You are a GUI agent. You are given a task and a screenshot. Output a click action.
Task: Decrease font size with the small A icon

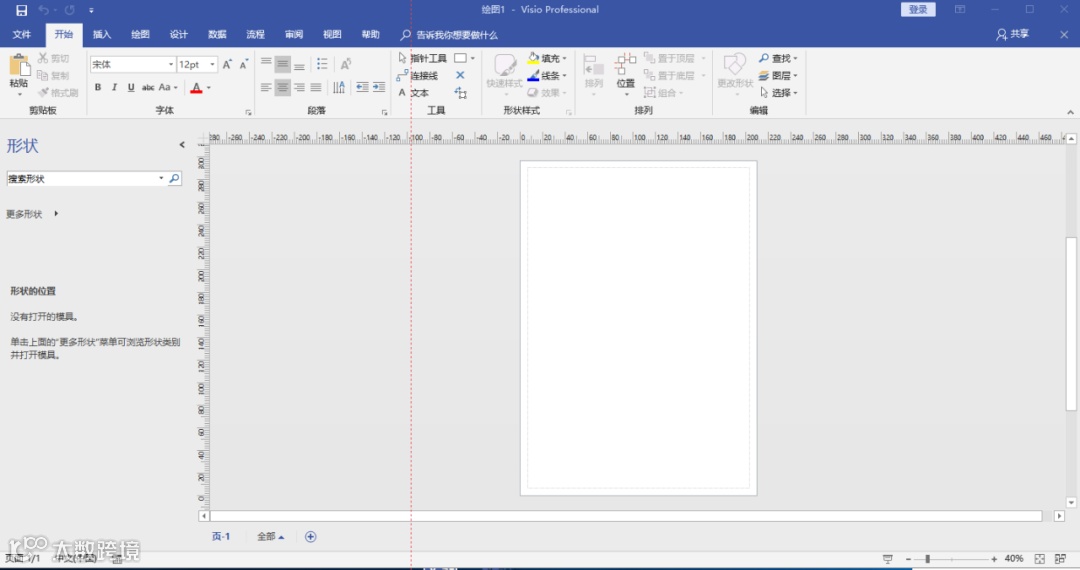pyautogui.click(x=243, y=64)
